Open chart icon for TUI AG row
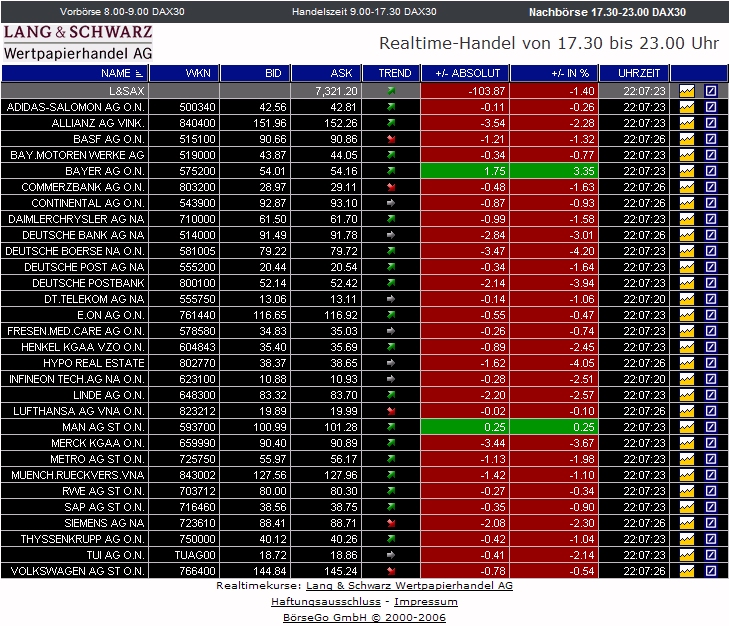 click(687, 555)
